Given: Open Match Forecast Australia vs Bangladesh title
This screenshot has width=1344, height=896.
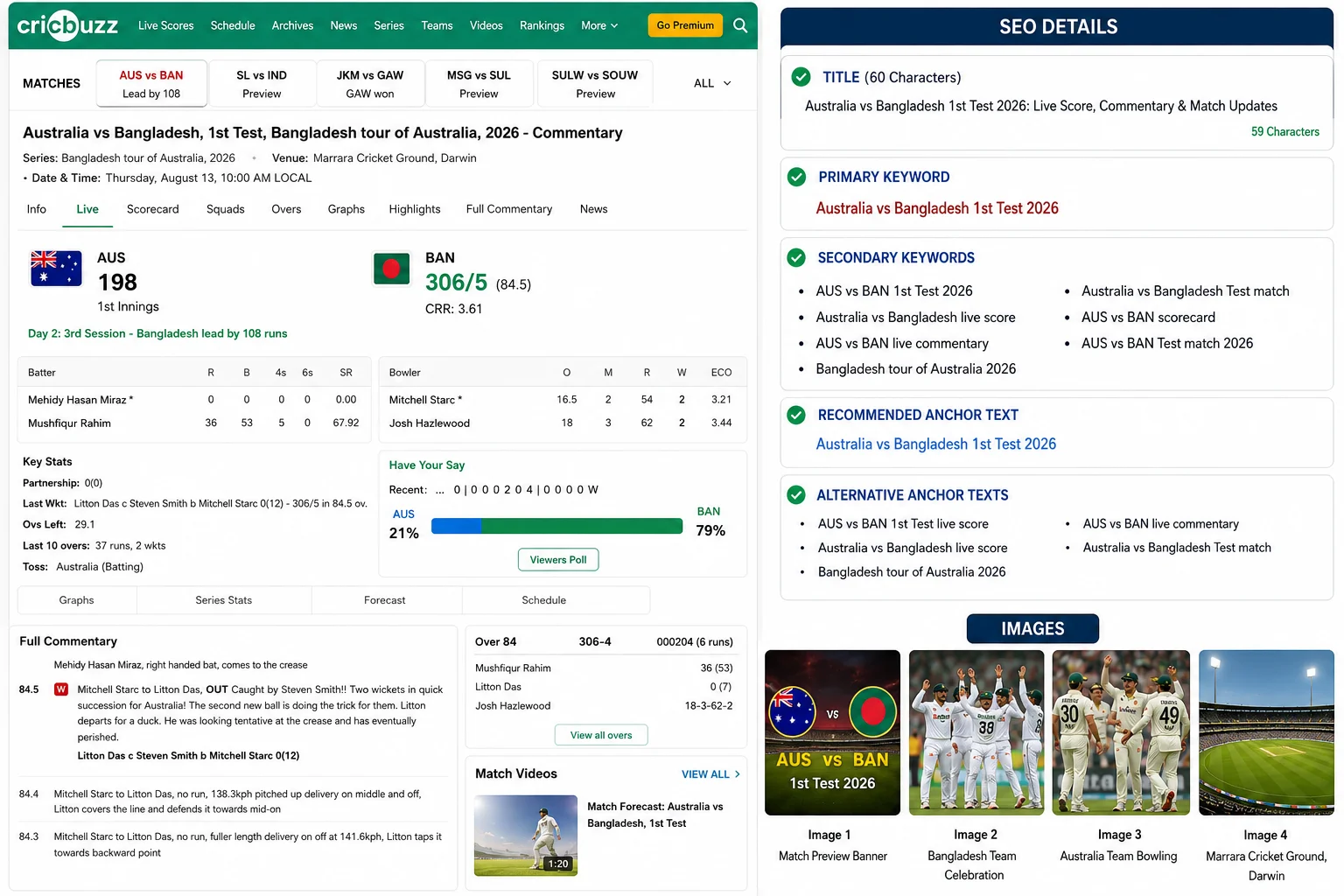Looking at the screenshot, I should (x=654, y=815).
